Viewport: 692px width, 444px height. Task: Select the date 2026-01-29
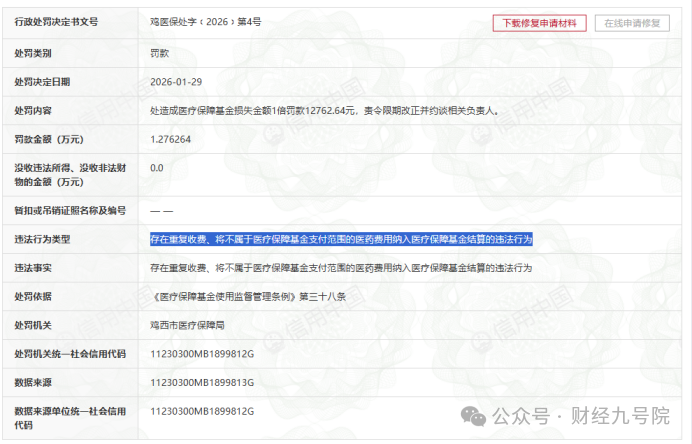pyautogui.click(x=176, y=82)
